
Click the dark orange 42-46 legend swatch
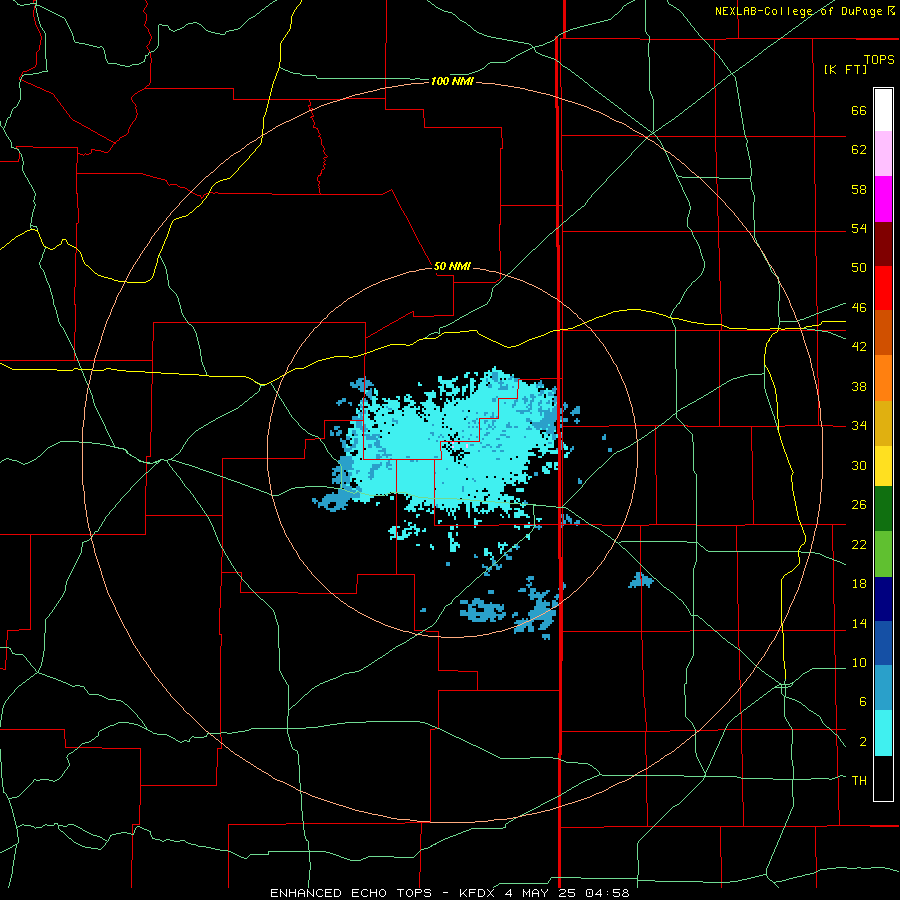click(883, 333)
